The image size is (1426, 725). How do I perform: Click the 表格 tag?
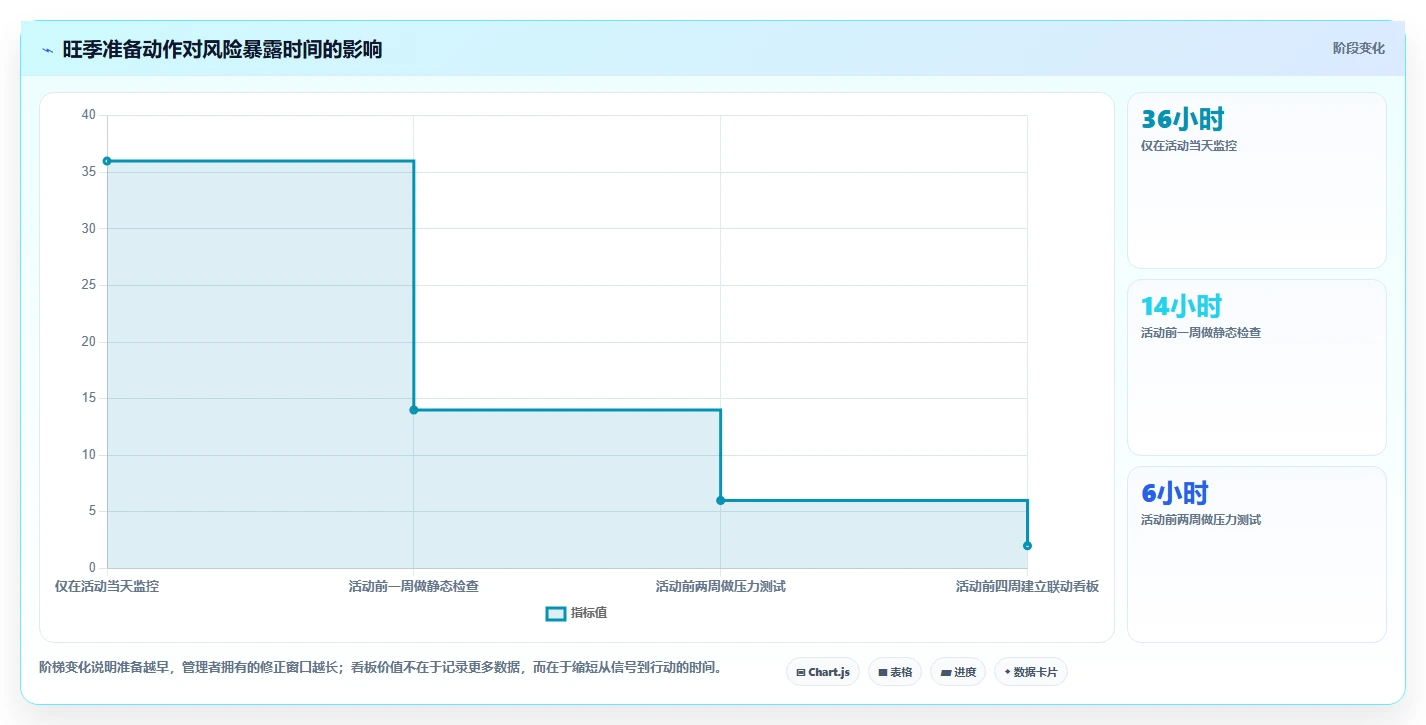point(895,672)
